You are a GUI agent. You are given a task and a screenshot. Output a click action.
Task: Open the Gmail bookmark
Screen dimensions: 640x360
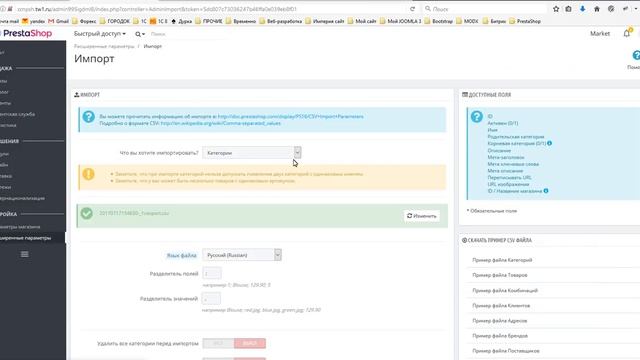tap(58, 21)
